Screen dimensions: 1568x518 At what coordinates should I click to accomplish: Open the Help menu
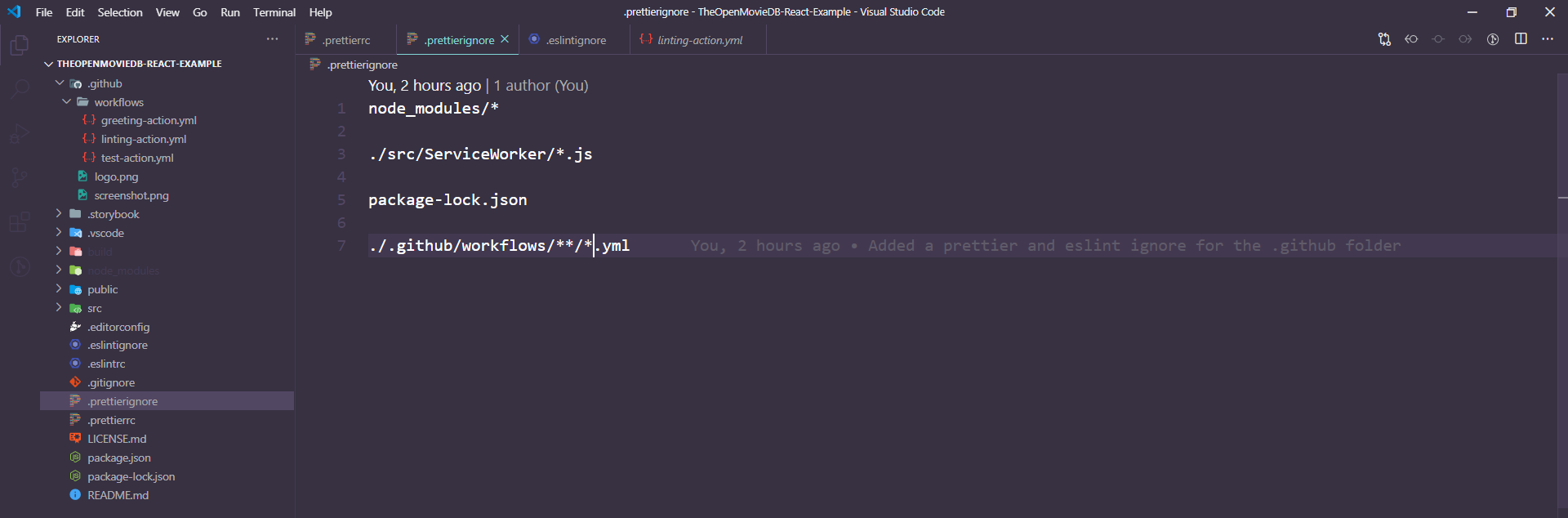[x=320, y=12]
